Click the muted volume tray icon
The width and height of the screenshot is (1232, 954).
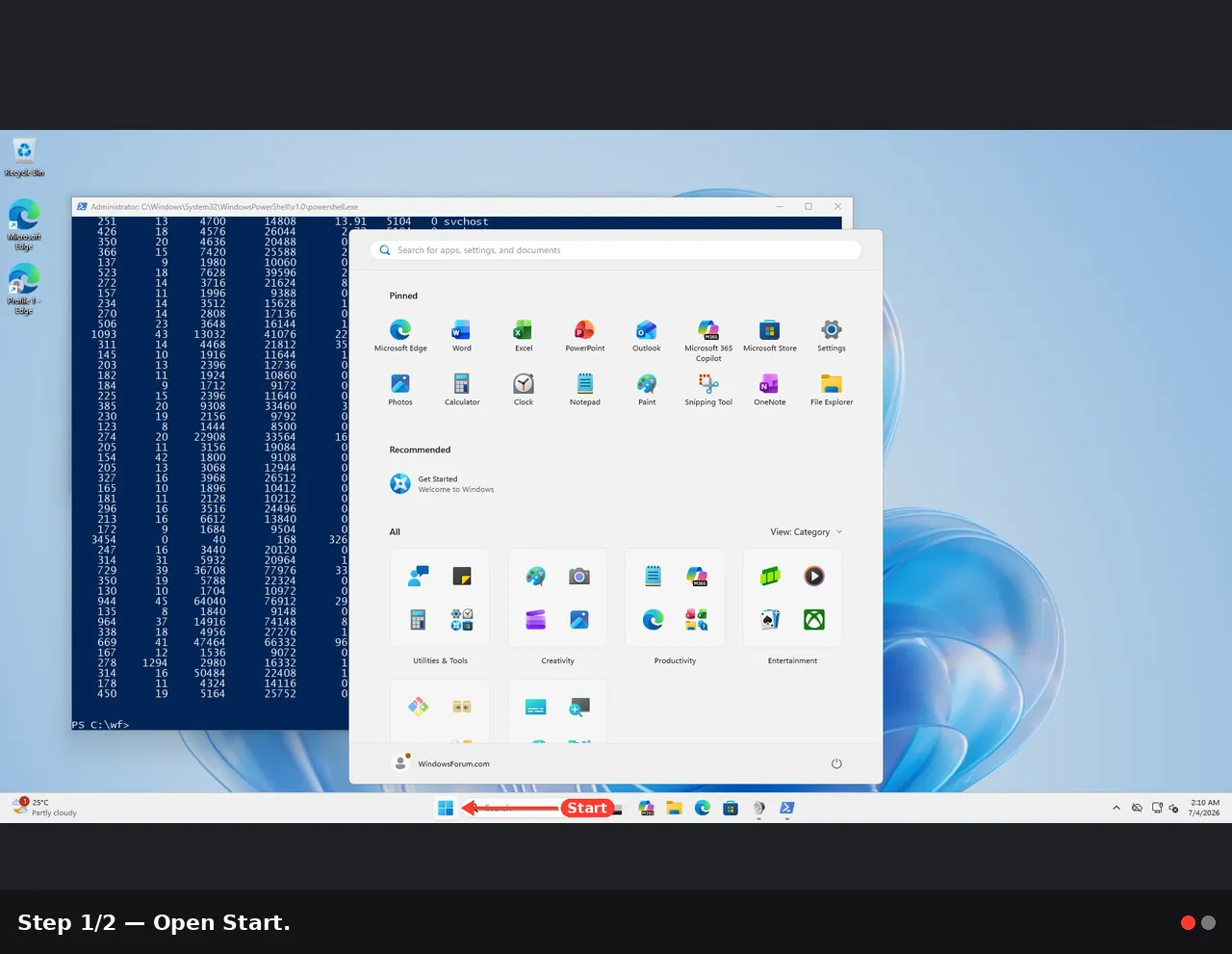pos(1173,808)
